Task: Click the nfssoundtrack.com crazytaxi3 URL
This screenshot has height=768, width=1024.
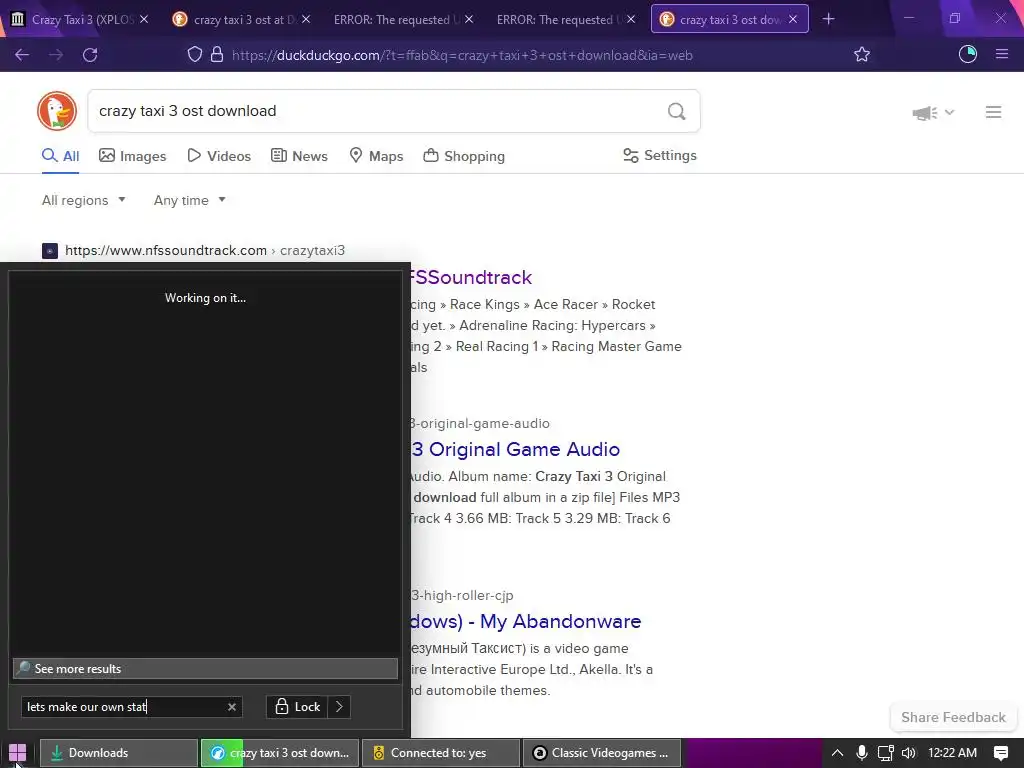Action: click(x=204, y=251)
